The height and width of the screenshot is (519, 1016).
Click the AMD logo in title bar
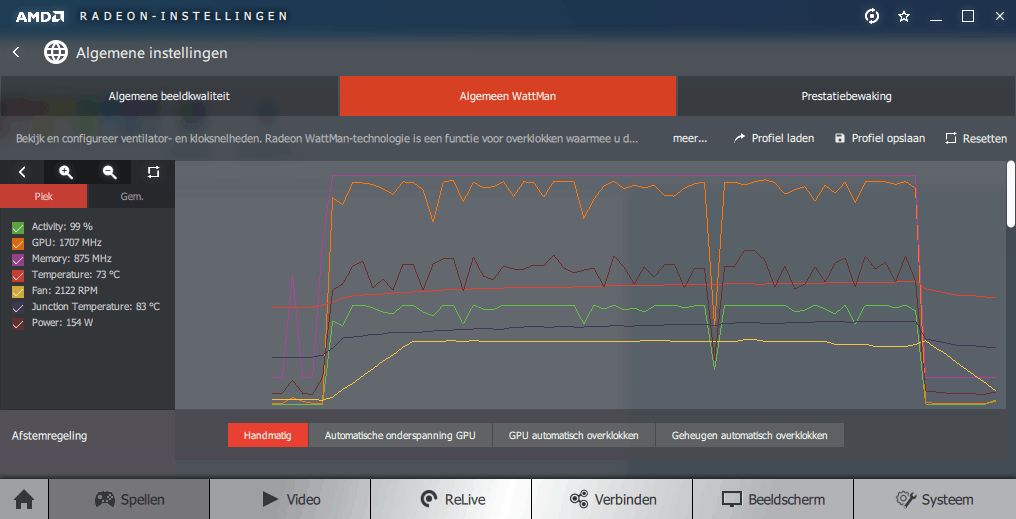pos(40,16)
